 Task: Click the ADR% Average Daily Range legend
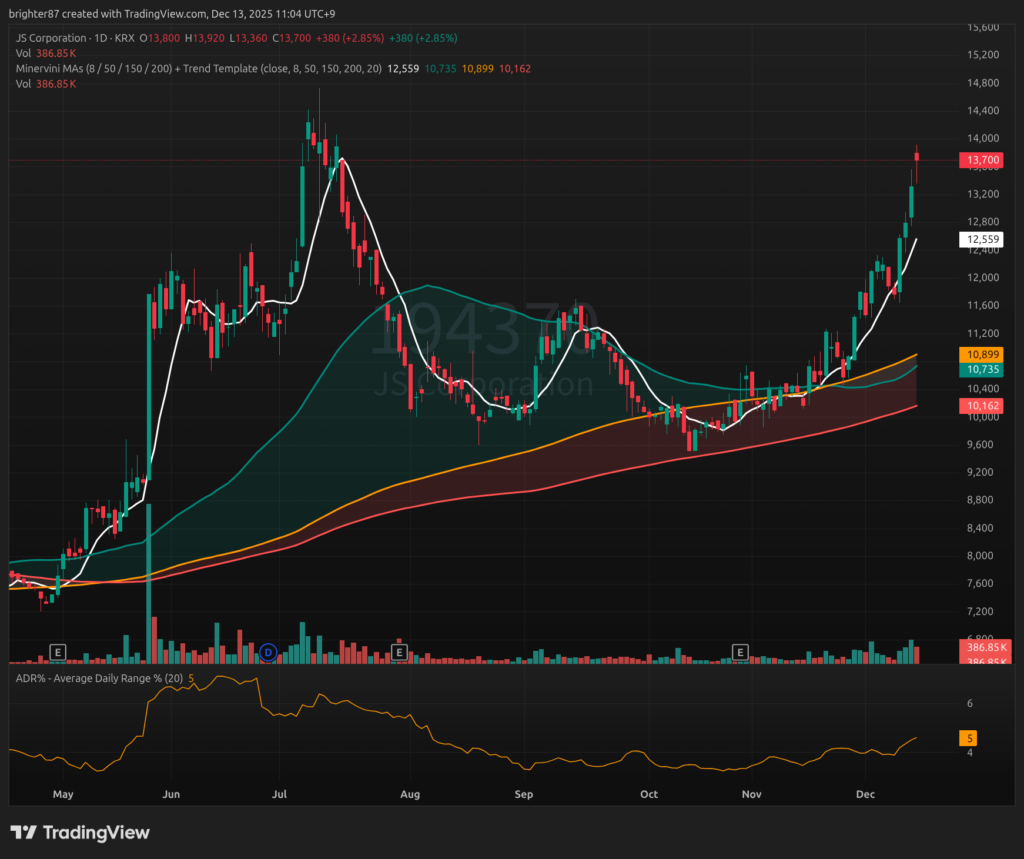pyautogui.click(x=98, y=679)
